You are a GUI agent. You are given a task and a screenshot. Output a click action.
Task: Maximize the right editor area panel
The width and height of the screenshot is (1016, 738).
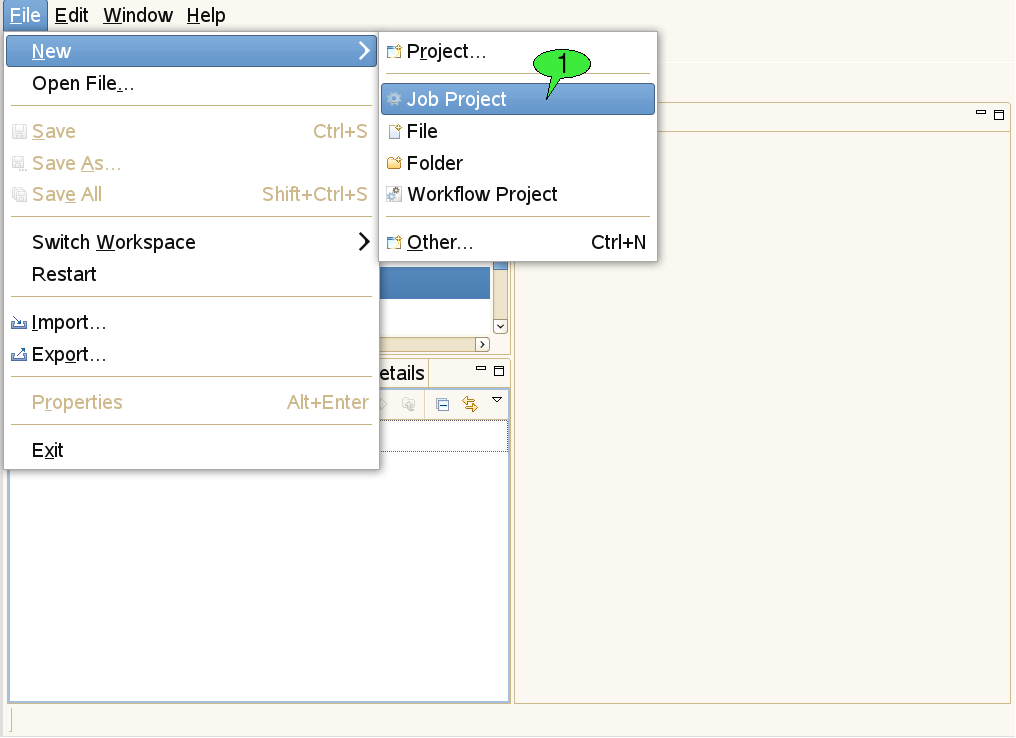click(999, 115)
